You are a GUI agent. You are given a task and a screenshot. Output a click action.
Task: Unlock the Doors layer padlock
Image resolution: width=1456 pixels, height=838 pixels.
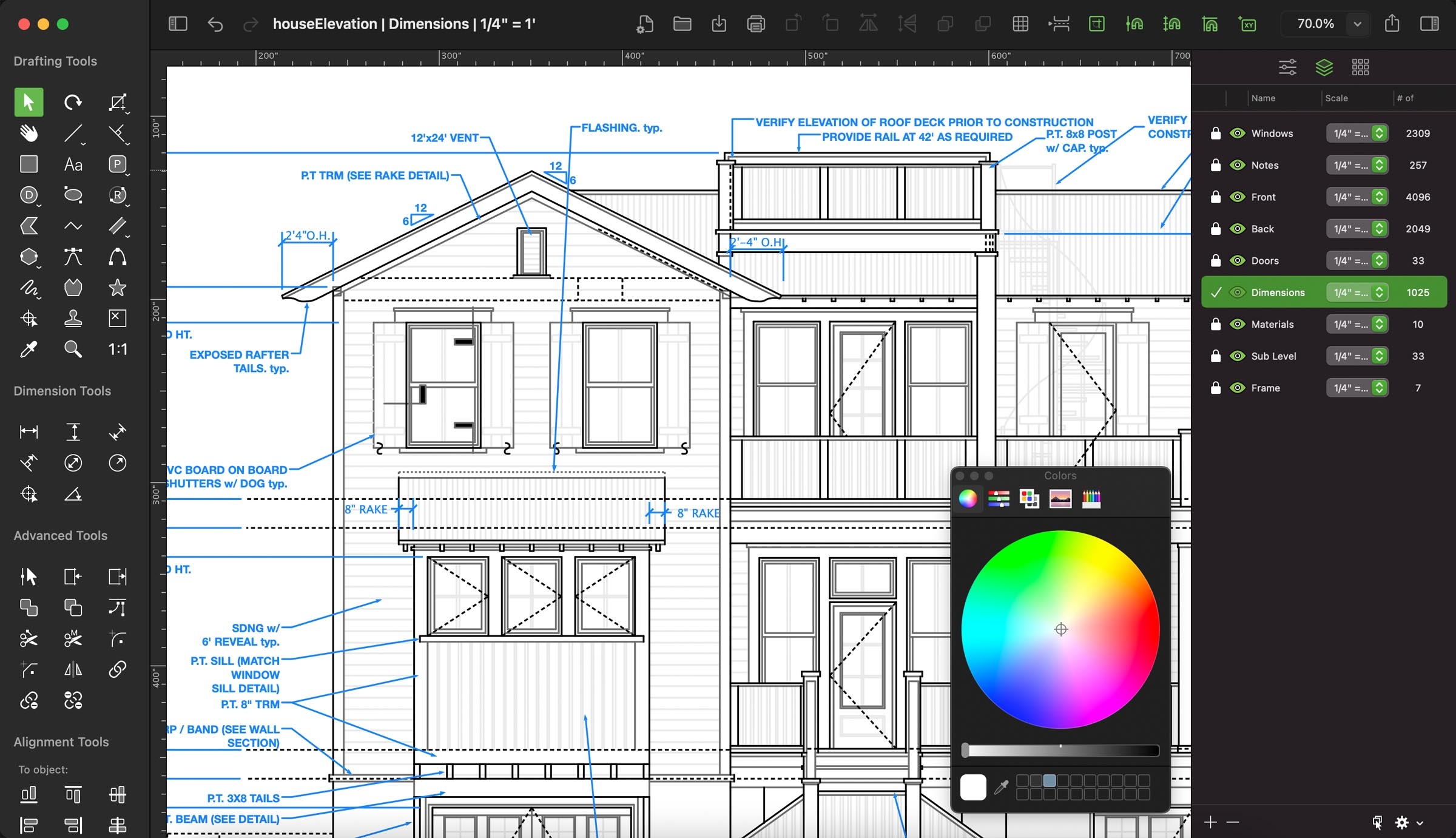click(x=1215, y=261)
